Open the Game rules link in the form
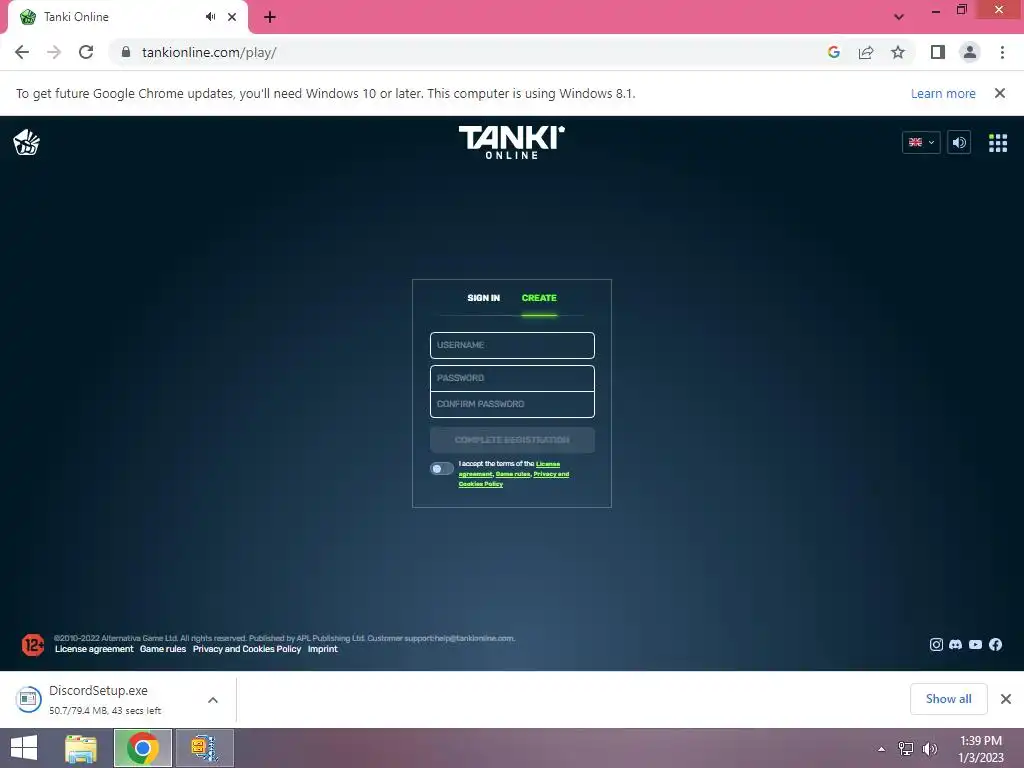 coord(513,474)
